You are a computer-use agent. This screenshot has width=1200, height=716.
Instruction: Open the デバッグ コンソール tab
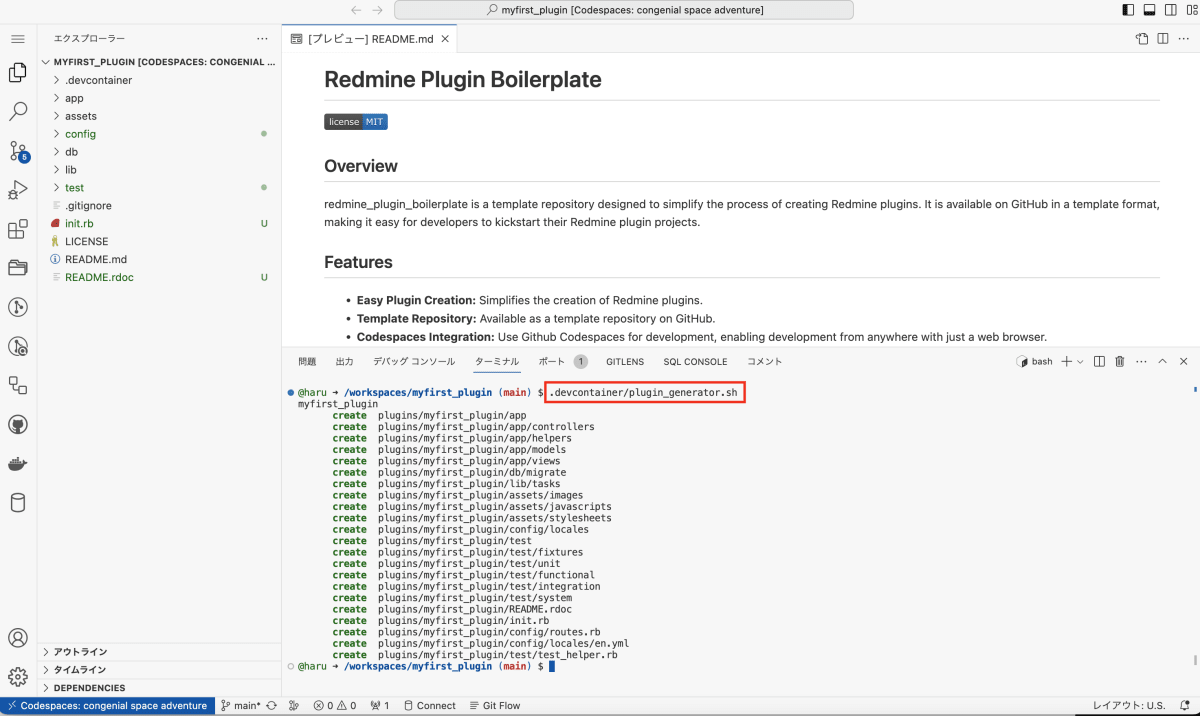[x=411, y=361]
